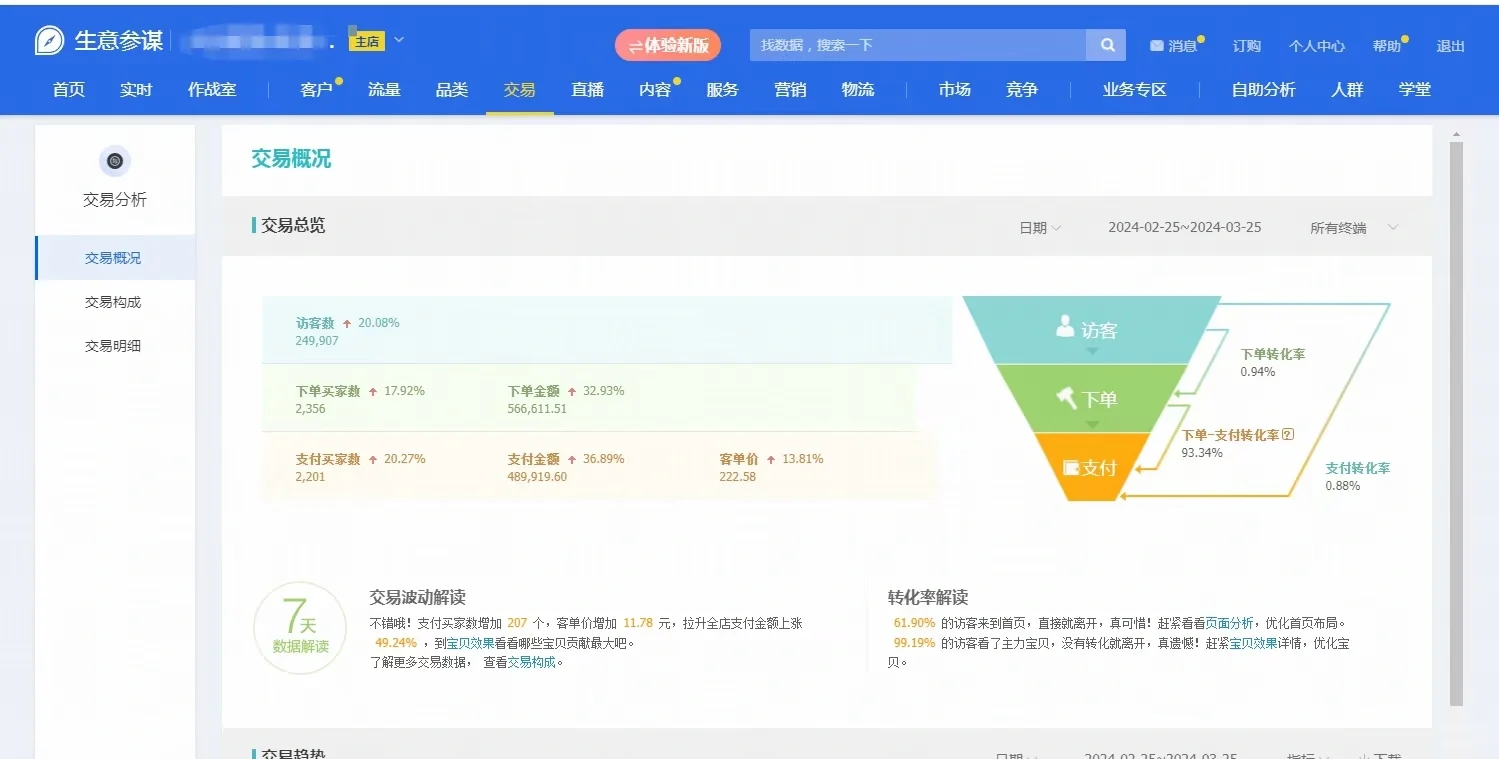Click 退出 to log out

click(x=1449, y=45)
